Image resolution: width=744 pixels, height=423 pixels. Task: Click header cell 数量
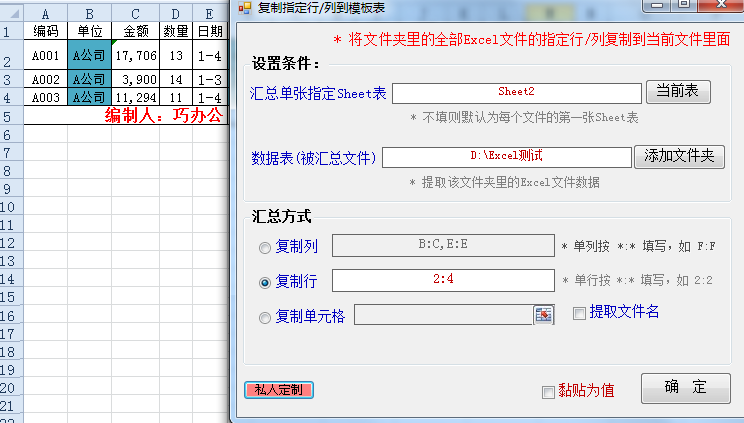(x=176, y=31)
